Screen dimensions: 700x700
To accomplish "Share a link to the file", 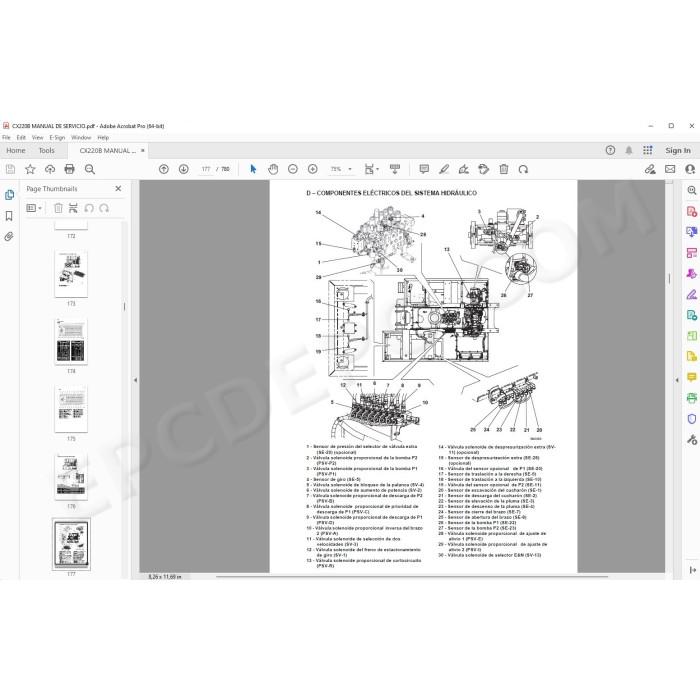I will pos(650,169).
